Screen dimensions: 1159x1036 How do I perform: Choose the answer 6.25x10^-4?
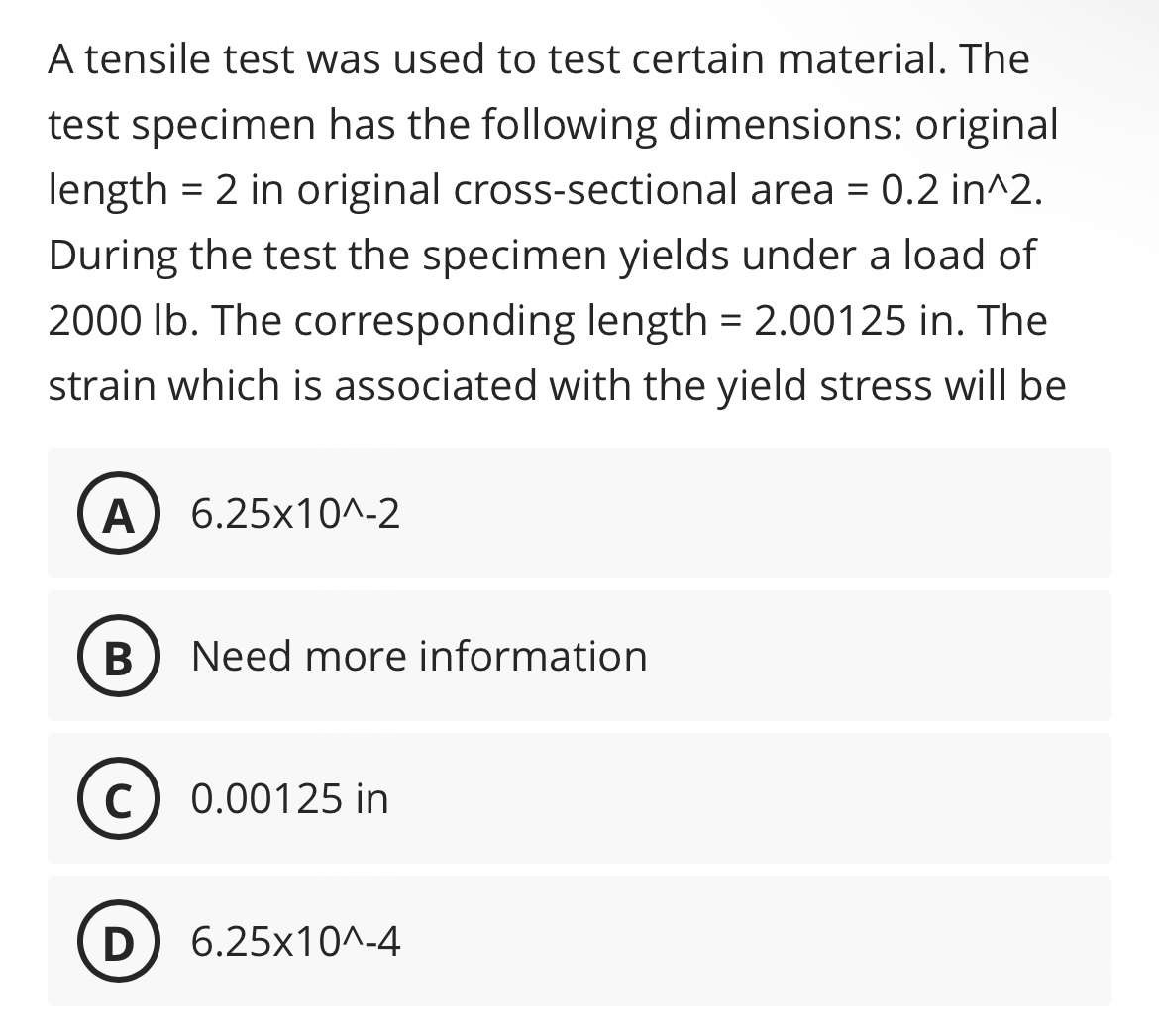tap(295, 943)
